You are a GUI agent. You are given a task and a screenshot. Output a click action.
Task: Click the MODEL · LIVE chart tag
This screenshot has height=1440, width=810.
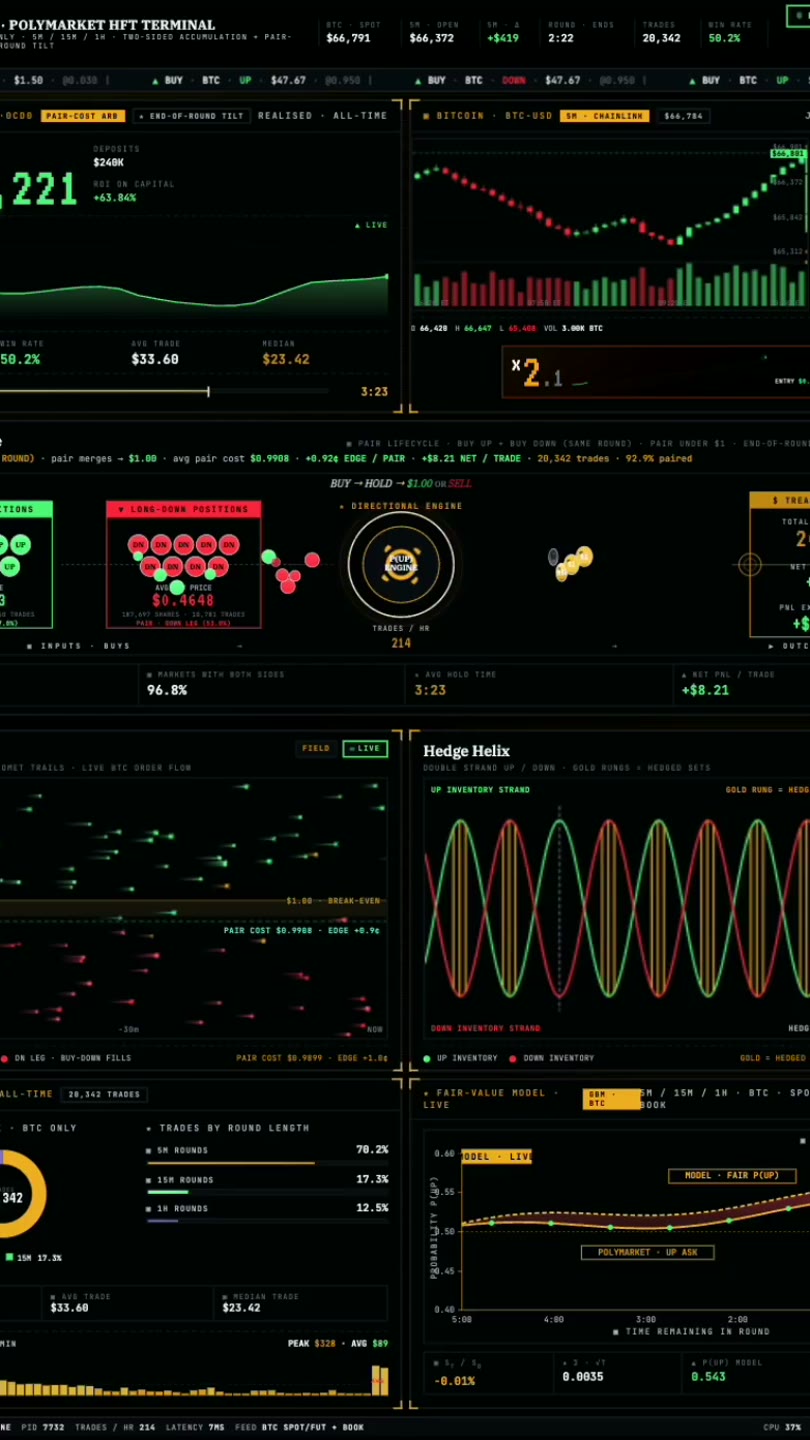[x=495, y=1156]
